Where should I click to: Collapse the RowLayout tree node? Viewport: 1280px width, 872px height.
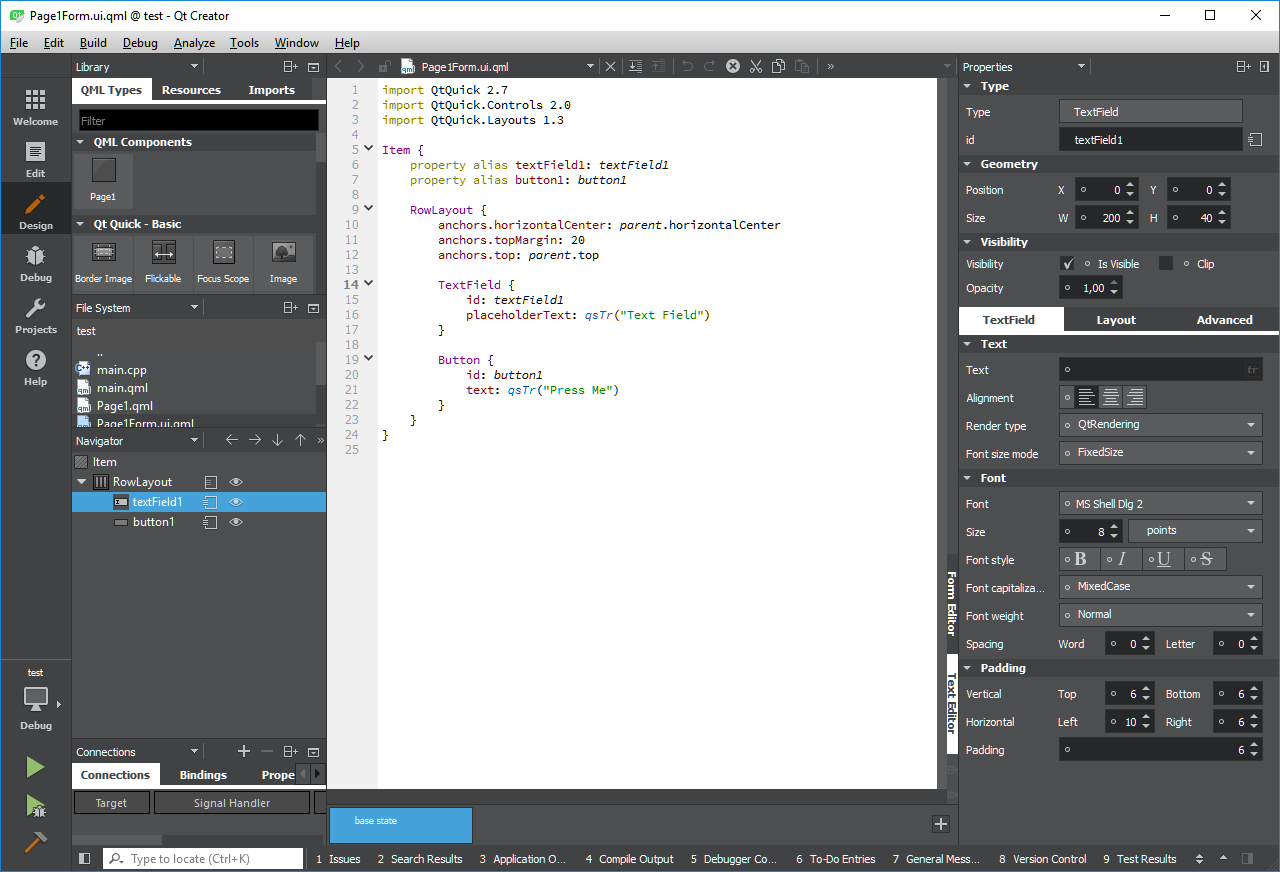(x=82, y=482)
